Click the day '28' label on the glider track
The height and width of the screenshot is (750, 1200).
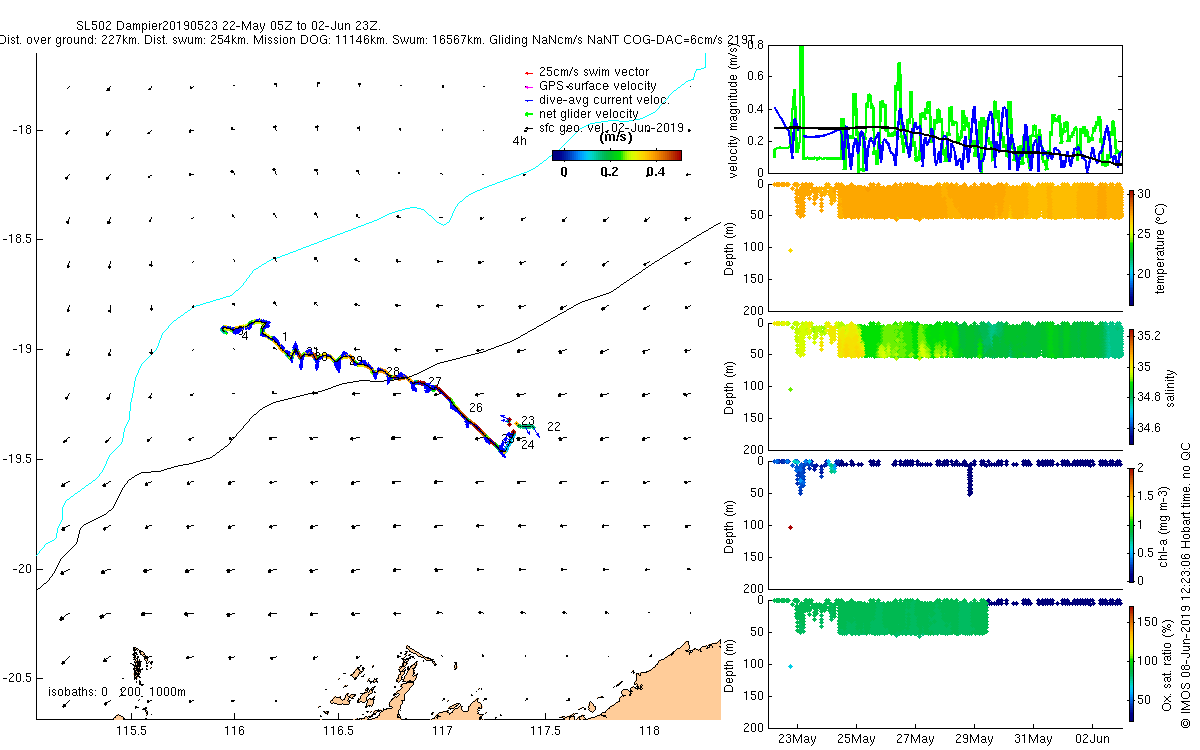pos(392,371)
